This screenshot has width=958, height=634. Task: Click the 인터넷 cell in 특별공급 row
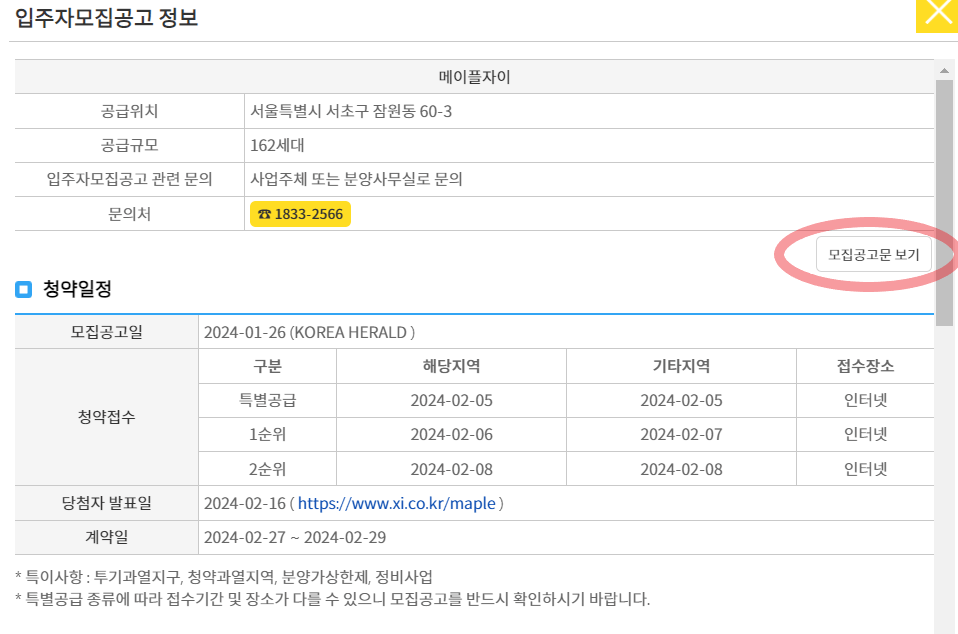click(865, 400)
